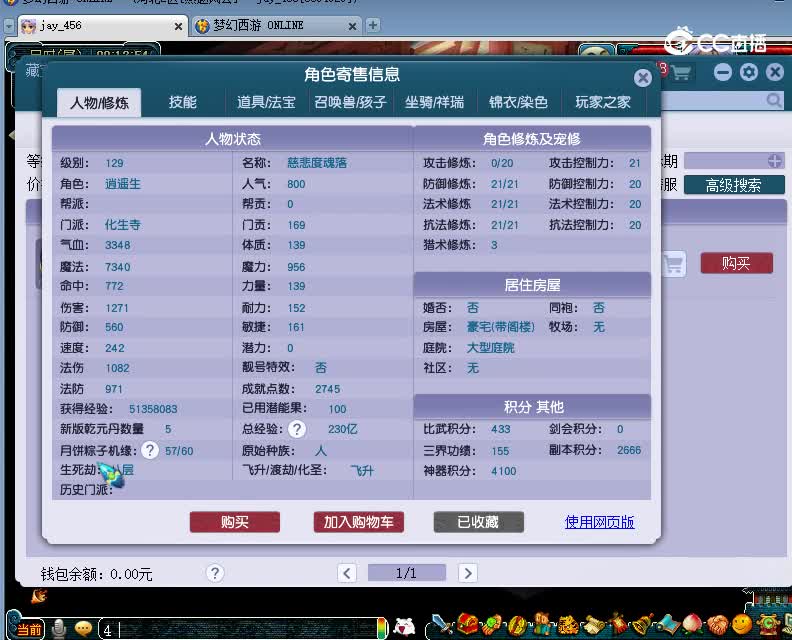Open the 玩家之家 tab
Viewport: 792px width, 640px height.
coord(603,103)
